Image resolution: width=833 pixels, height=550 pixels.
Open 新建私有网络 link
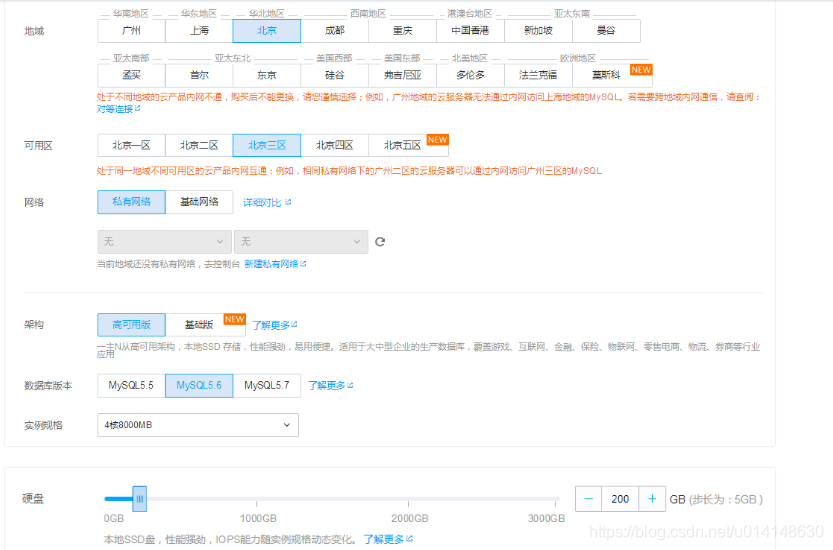[275, 264]
